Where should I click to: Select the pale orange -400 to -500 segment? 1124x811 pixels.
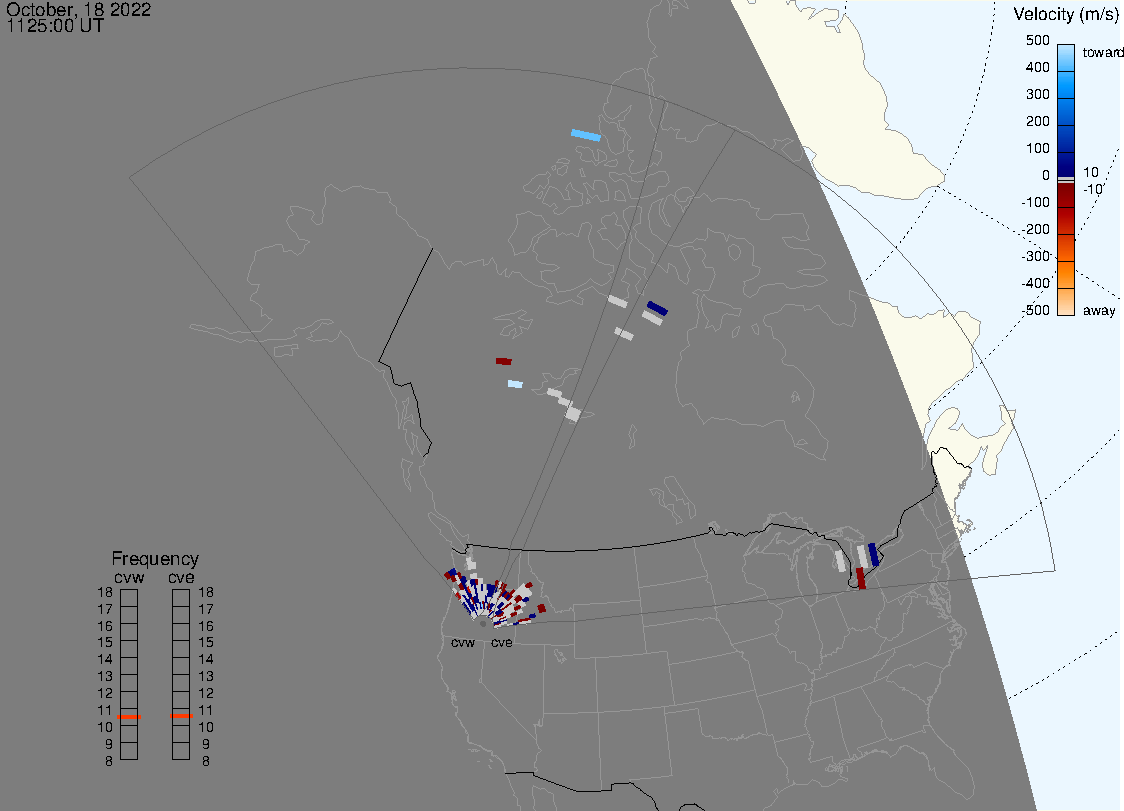[1066, 302]
